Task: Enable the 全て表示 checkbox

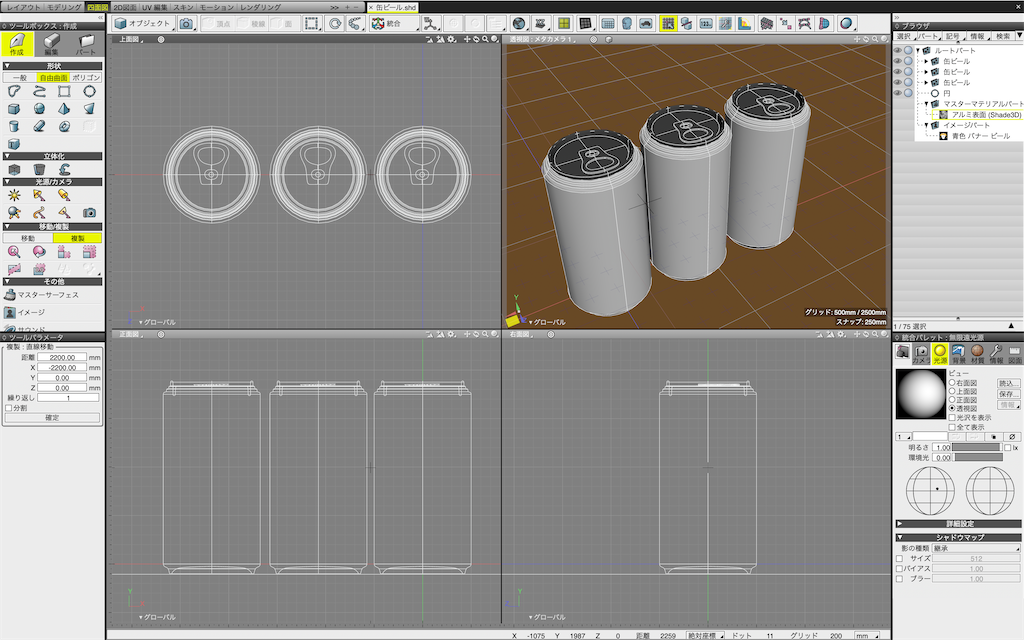Action: pyautogui.click(x=952, y=427)
